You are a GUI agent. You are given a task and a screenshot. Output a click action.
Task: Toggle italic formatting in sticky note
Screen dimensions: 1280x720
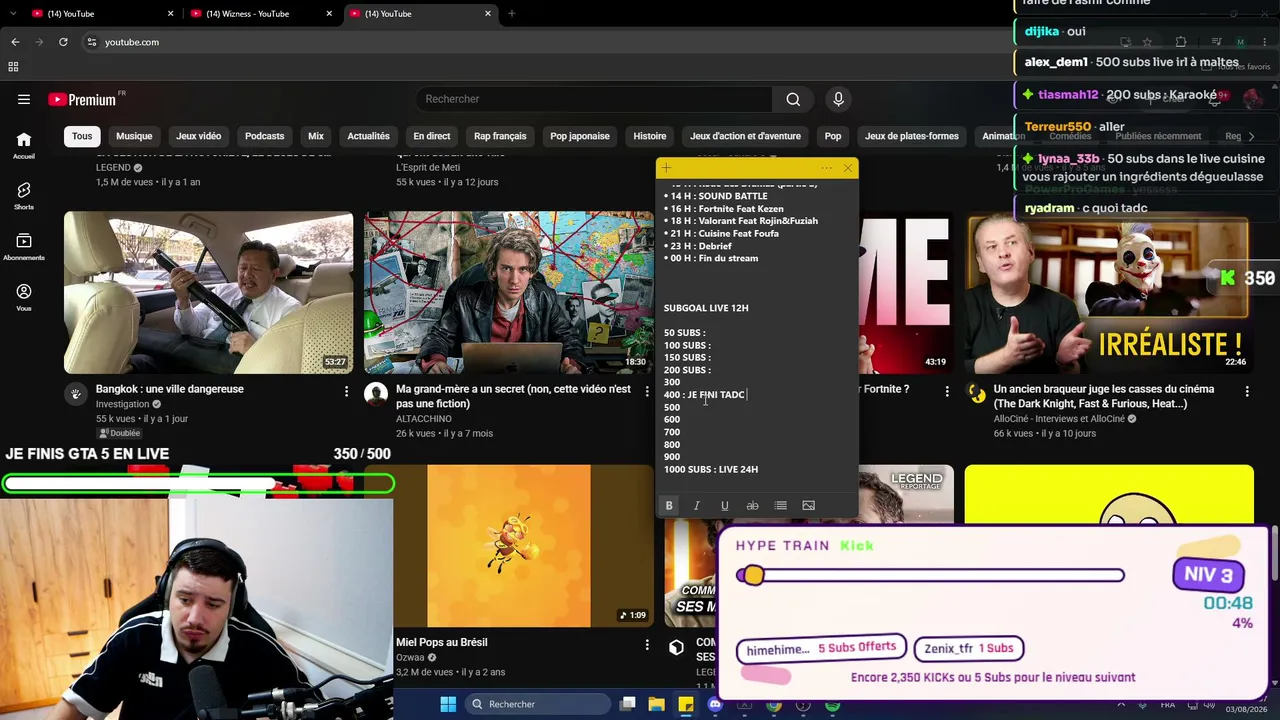coord(697,505)
